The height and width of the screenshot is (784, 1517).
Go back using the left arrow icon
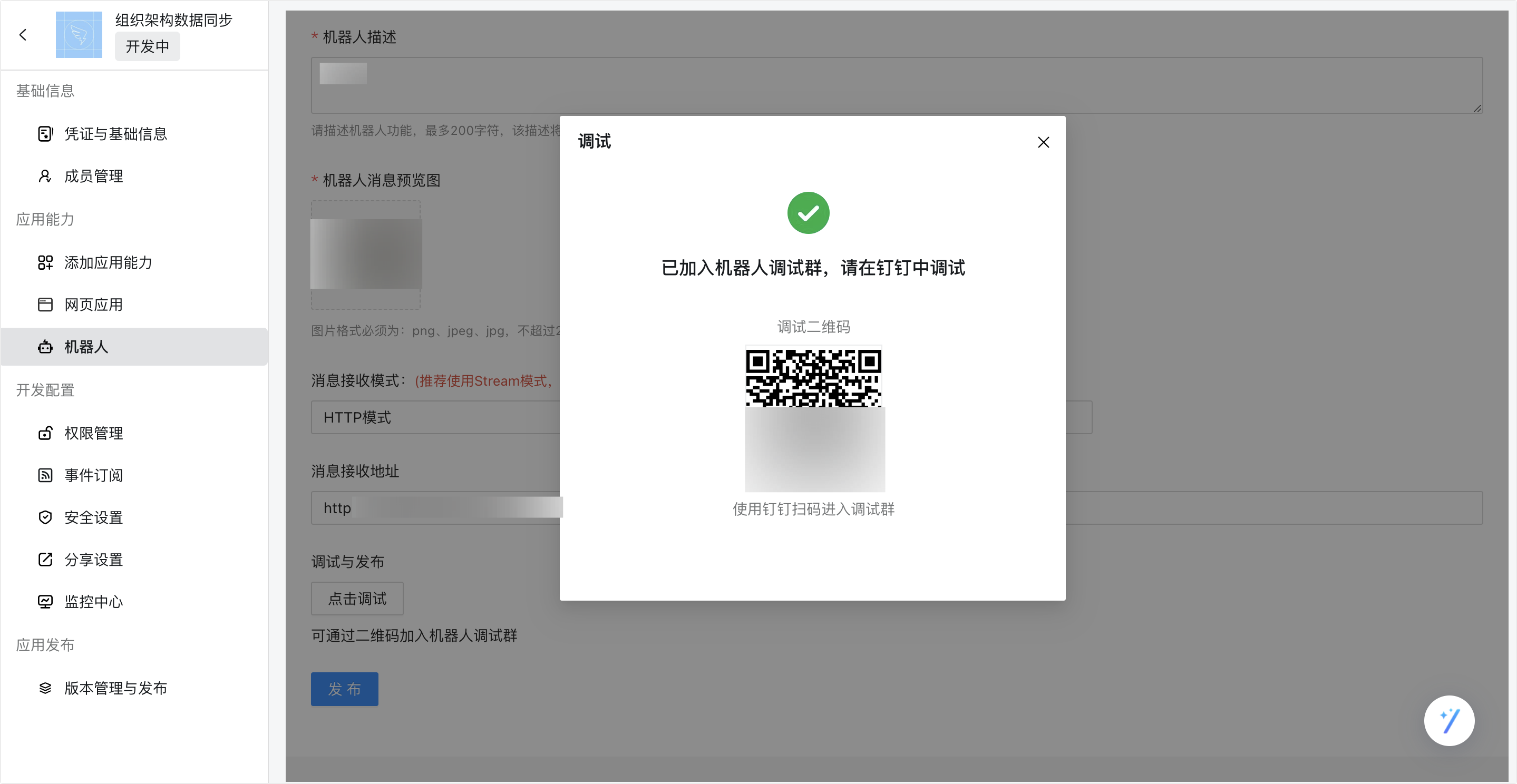(23, 35)
